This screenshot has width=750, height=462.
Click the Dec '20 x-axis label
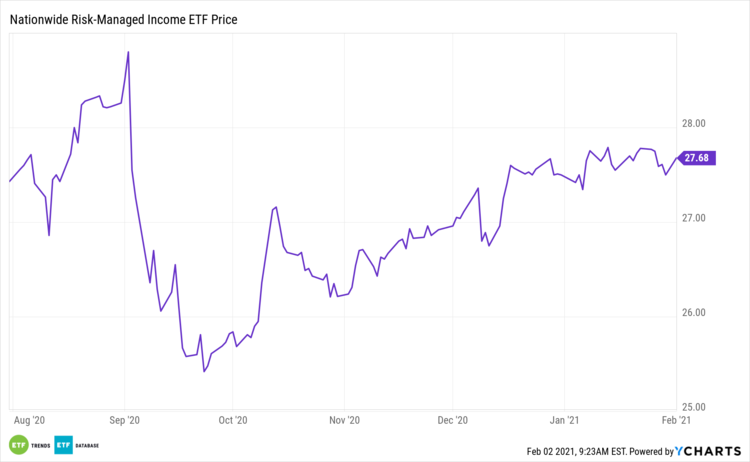pos(453,421)
